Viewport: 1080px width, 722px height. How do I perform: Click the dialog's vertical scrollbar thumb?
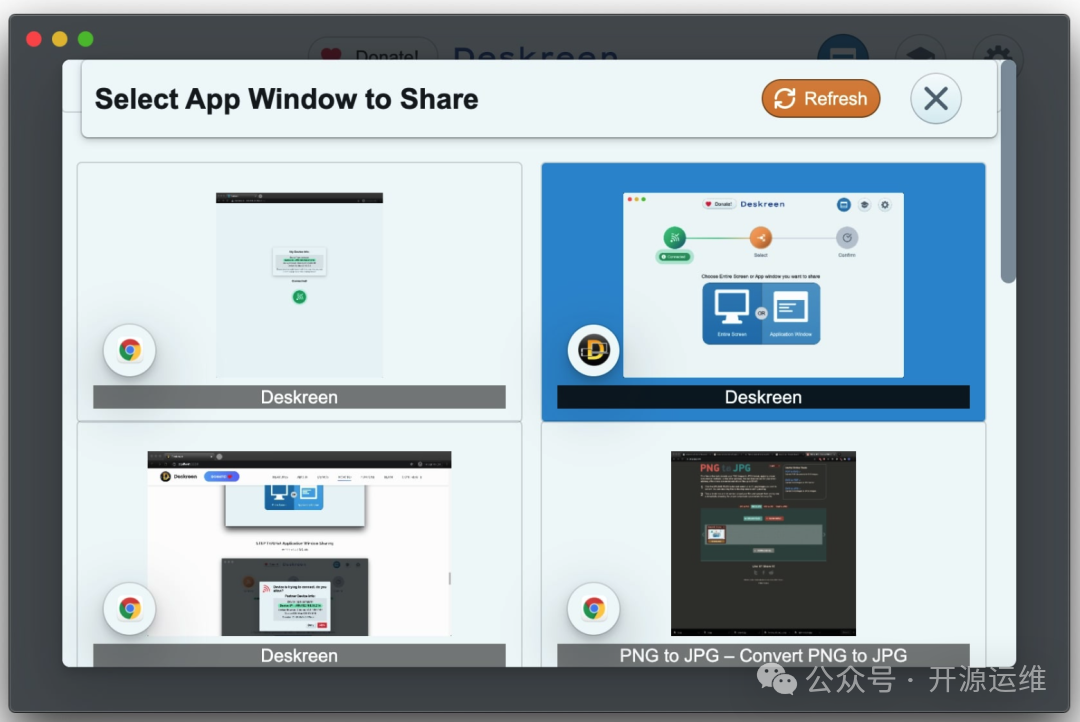[1008, 172]
